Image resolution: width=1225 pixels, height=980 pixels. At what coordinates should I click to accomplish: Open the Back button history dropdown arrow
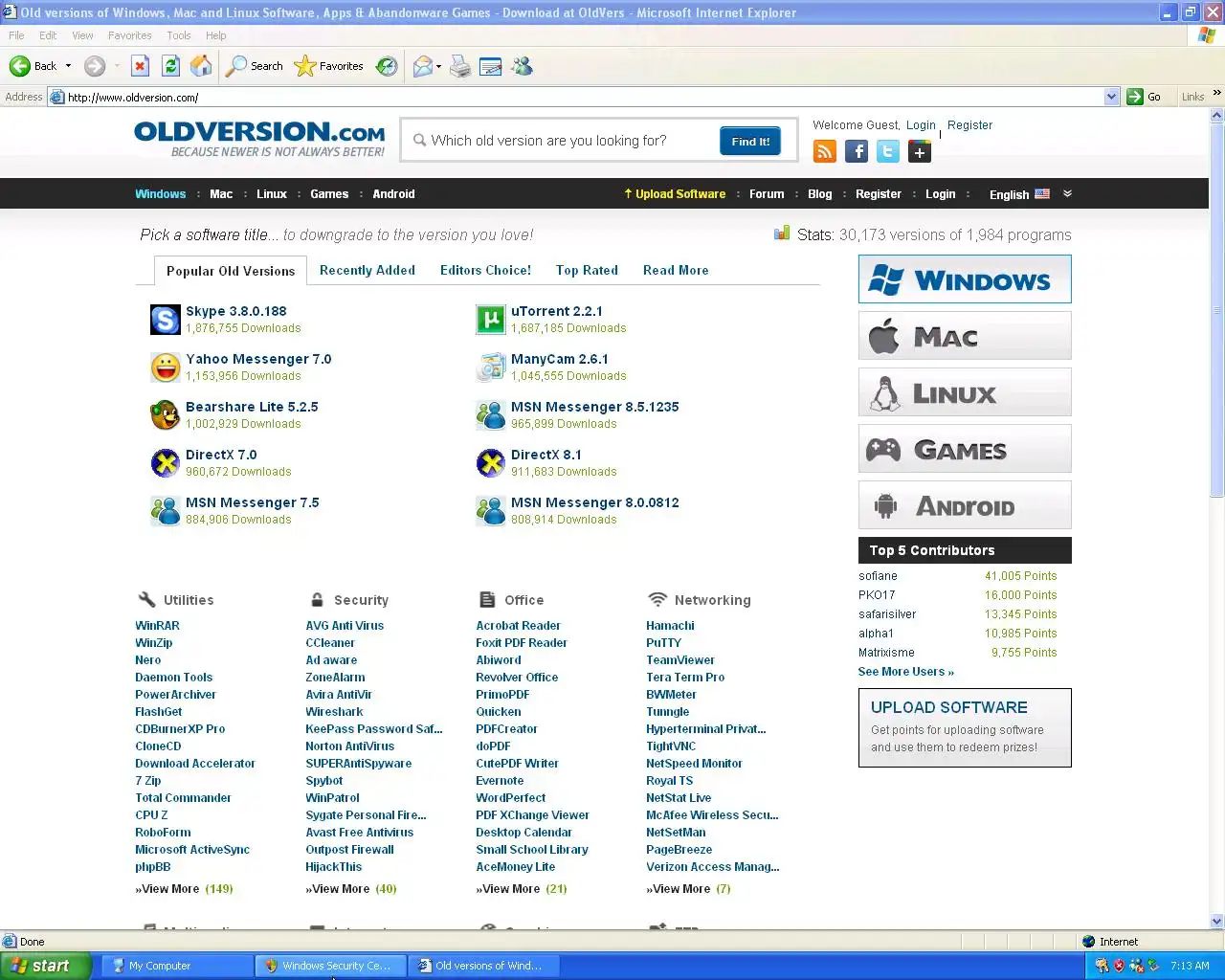[68, 66]
